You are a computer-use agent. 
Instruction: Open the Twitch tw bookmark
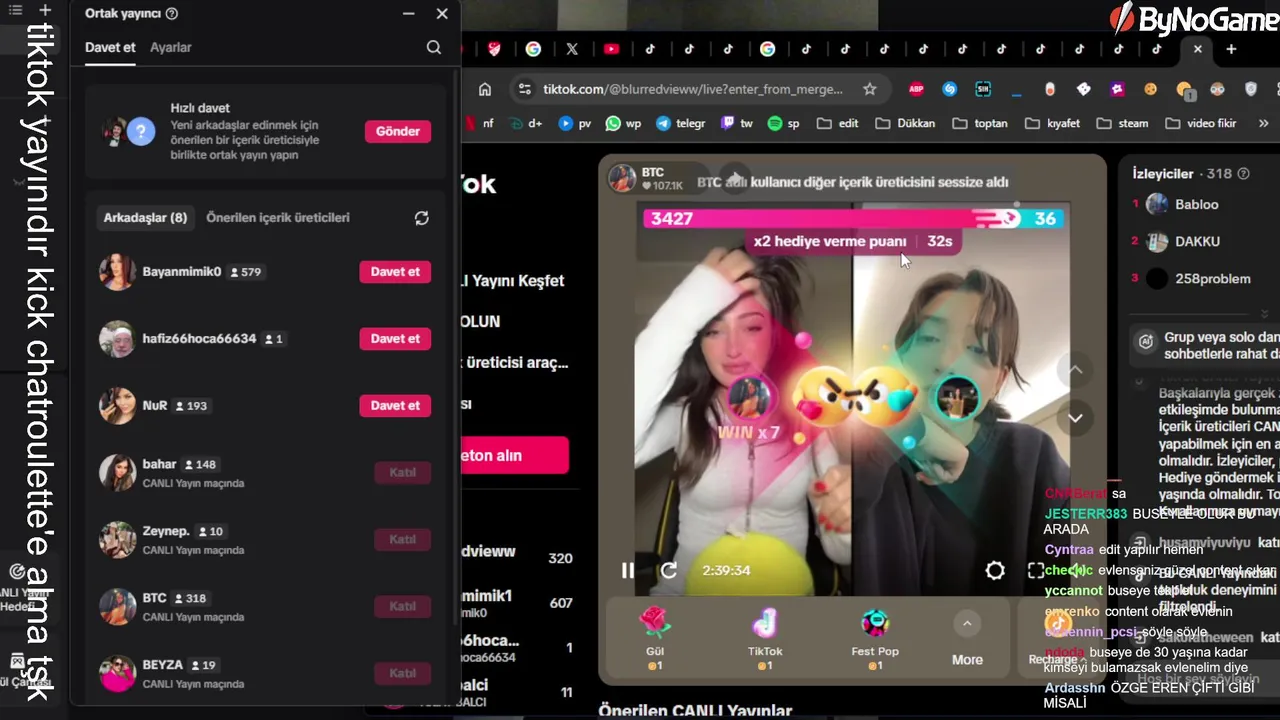(737, 124)
